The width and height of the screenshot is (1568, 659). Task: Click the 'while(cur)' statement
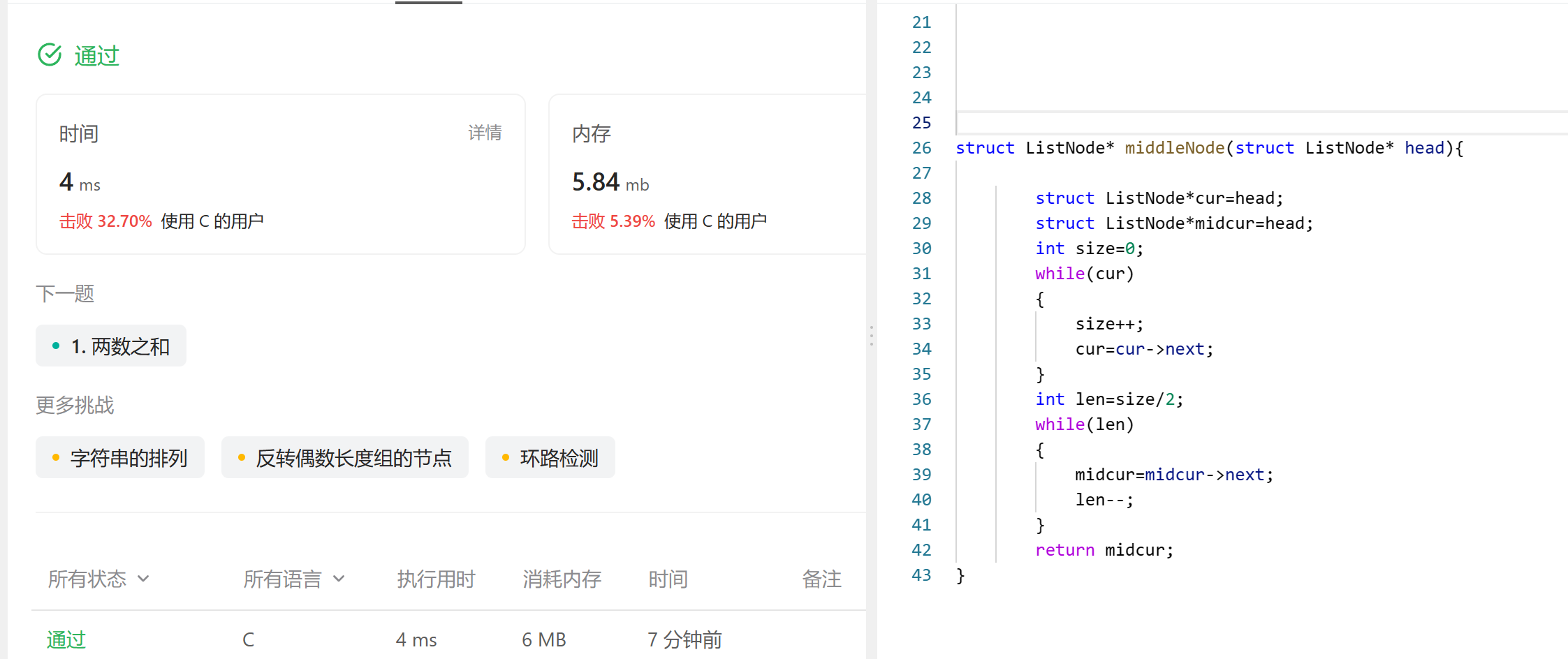1085,274
